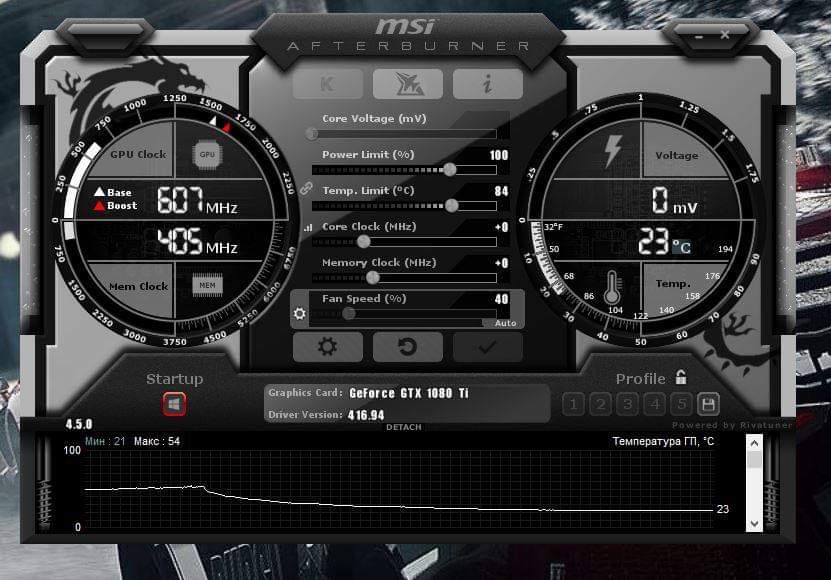The image size is (831, 580).
Task: Click the Power Limit slider handle
Action: (x=449, y=170)
